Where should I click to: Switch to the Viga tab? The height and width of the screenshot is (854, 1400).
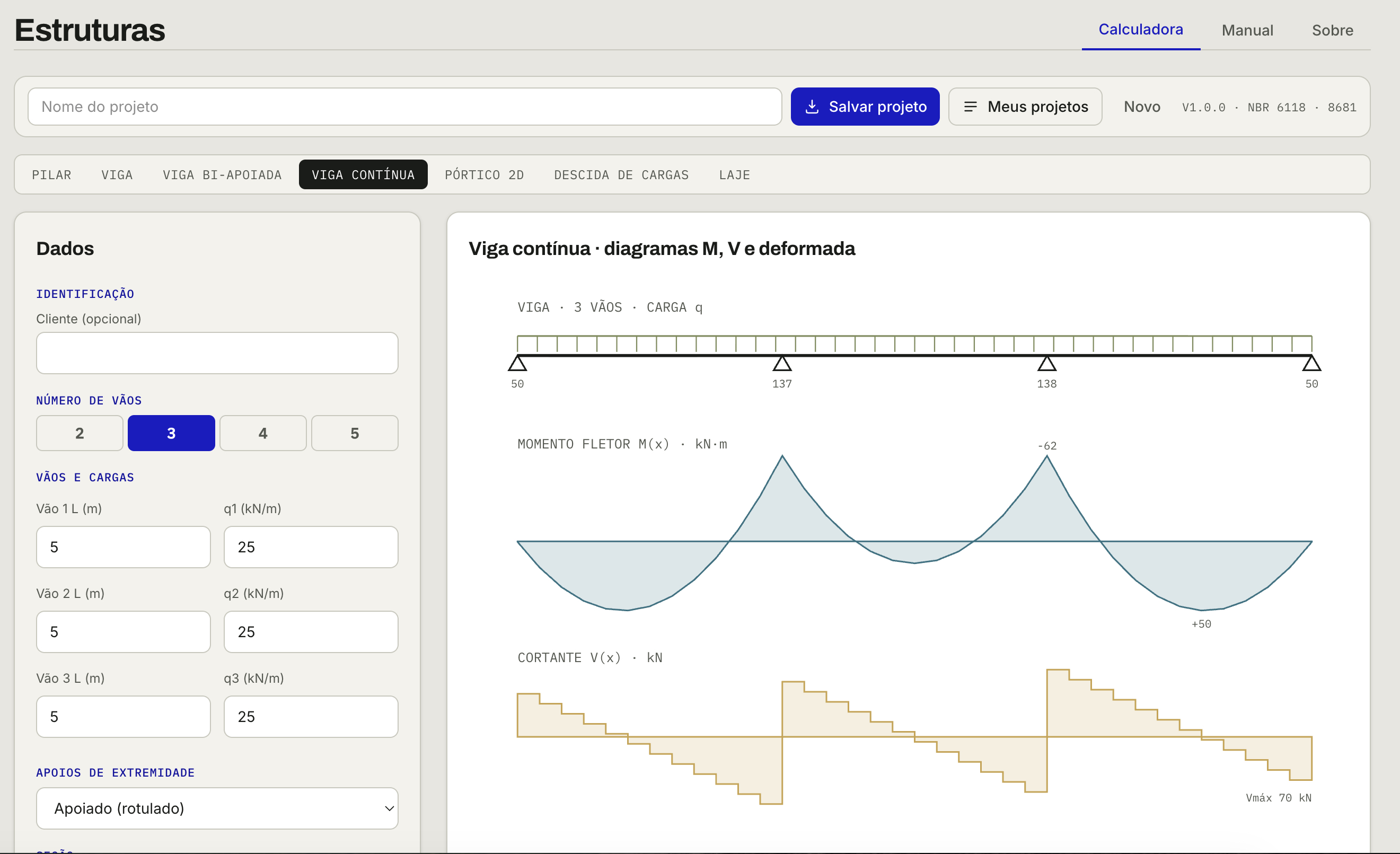[x=117, y=175]
